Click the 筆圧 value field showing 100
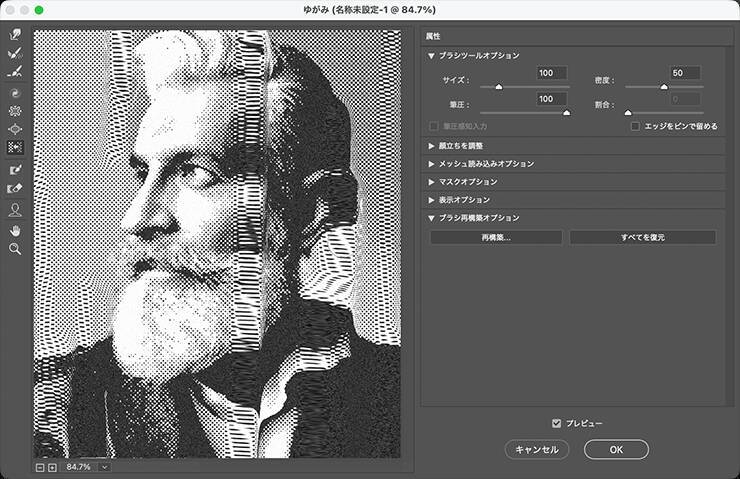The width and height of the screenshot is (740, 479). 552,99
